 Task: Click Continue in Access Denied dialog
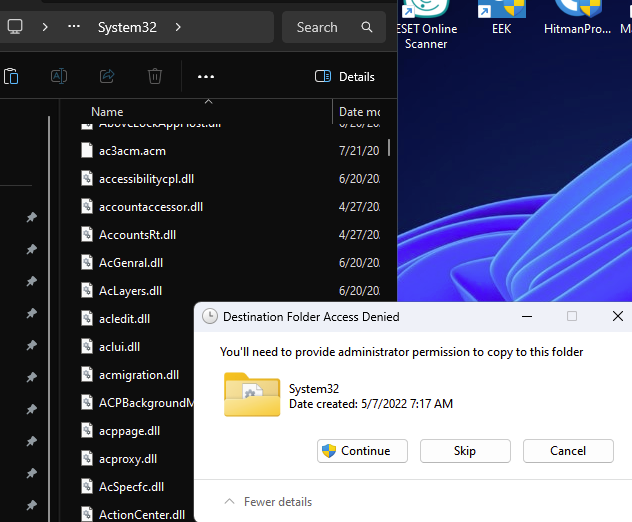(x=362, y=451)
